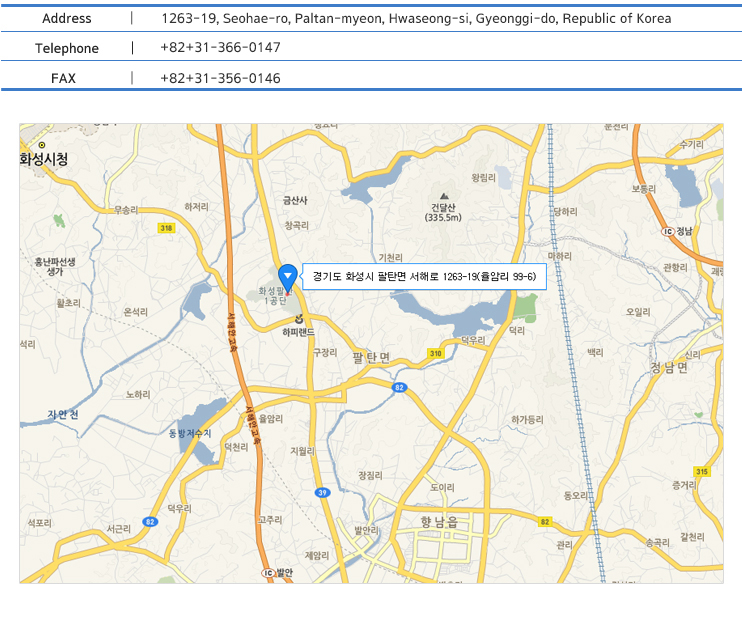Click the 도이리 village label
This screenshot has height=619, width=742.
click(442, 487)
